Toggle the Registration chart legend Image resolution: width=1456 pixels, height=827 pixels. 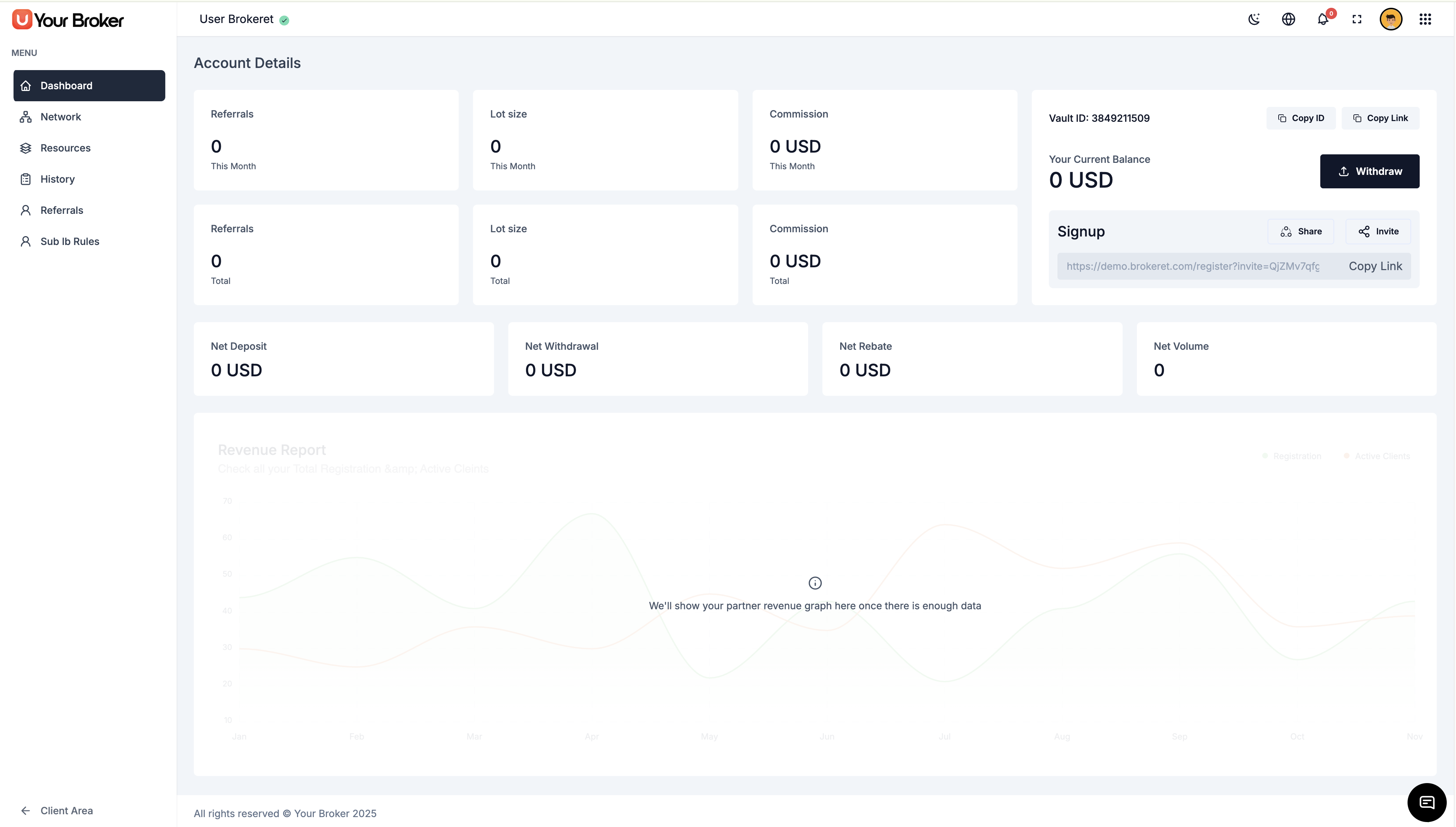pyautogui.click(x=1292, y=456)
